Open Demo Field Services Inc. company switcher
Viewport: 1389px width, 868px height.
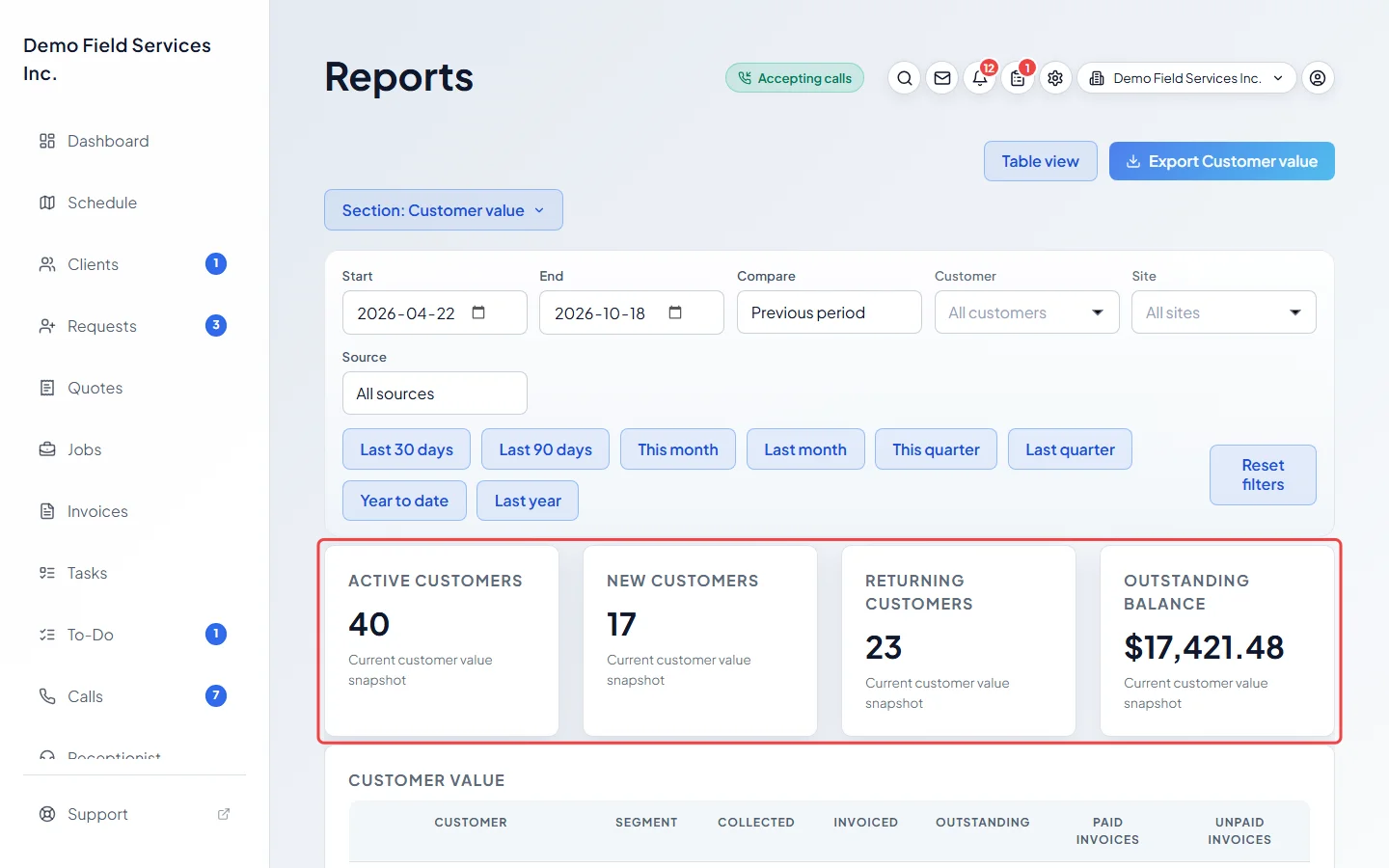tap(1186, 78)
